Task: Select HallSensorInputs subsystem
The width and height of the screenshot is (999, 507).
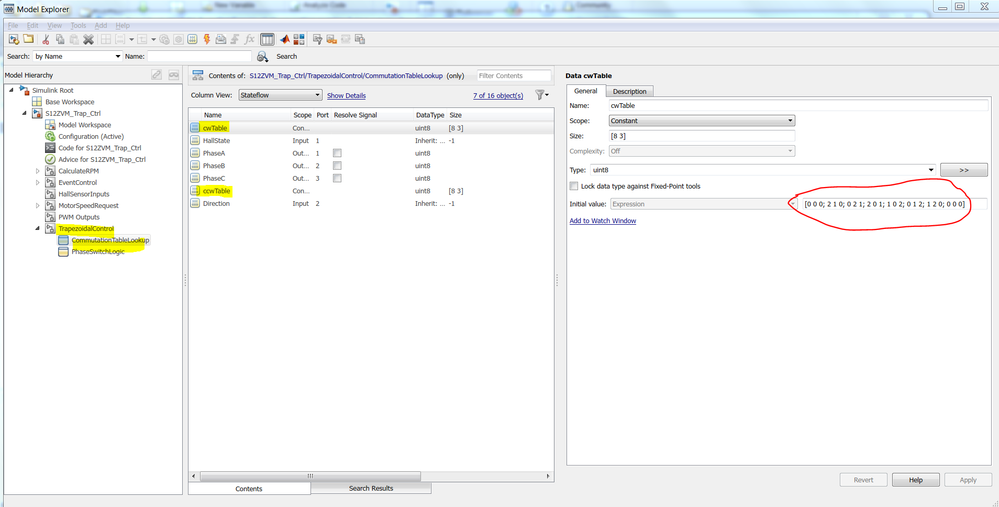Action: [x=83, y=194]
